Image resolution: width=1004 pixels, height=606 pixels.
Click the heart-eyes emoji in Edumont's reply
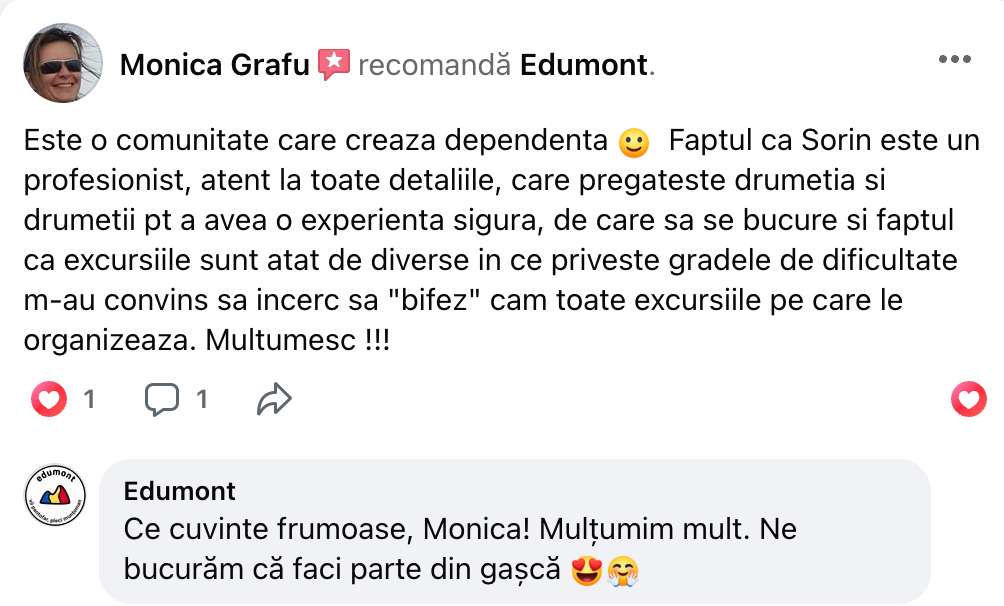(x=584, y=570)
